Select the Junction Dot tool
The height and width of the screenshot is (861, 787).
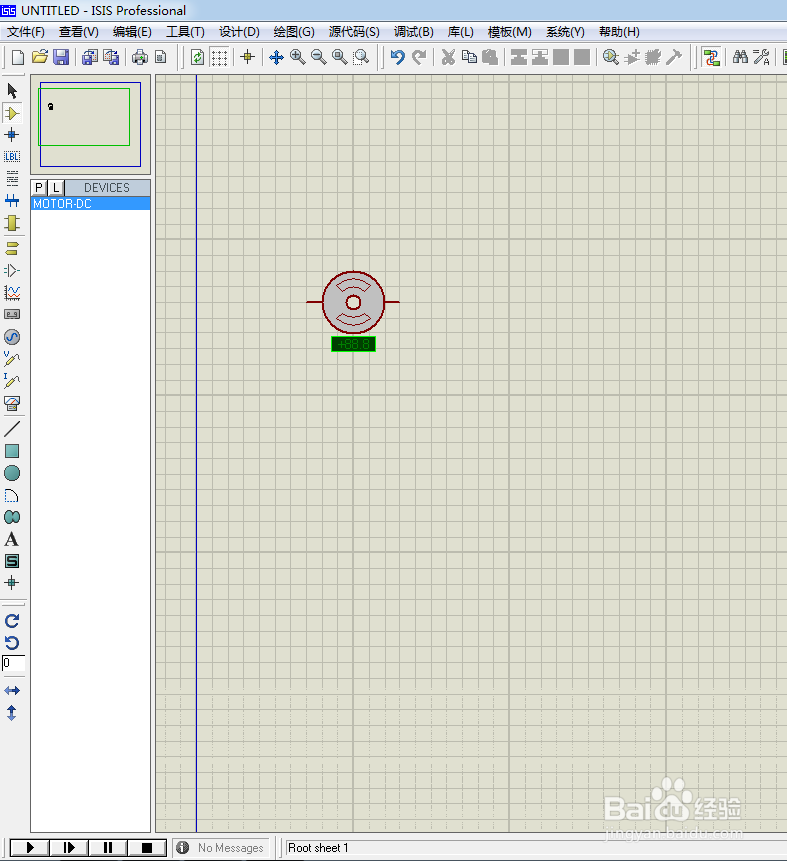click(12, 135)
